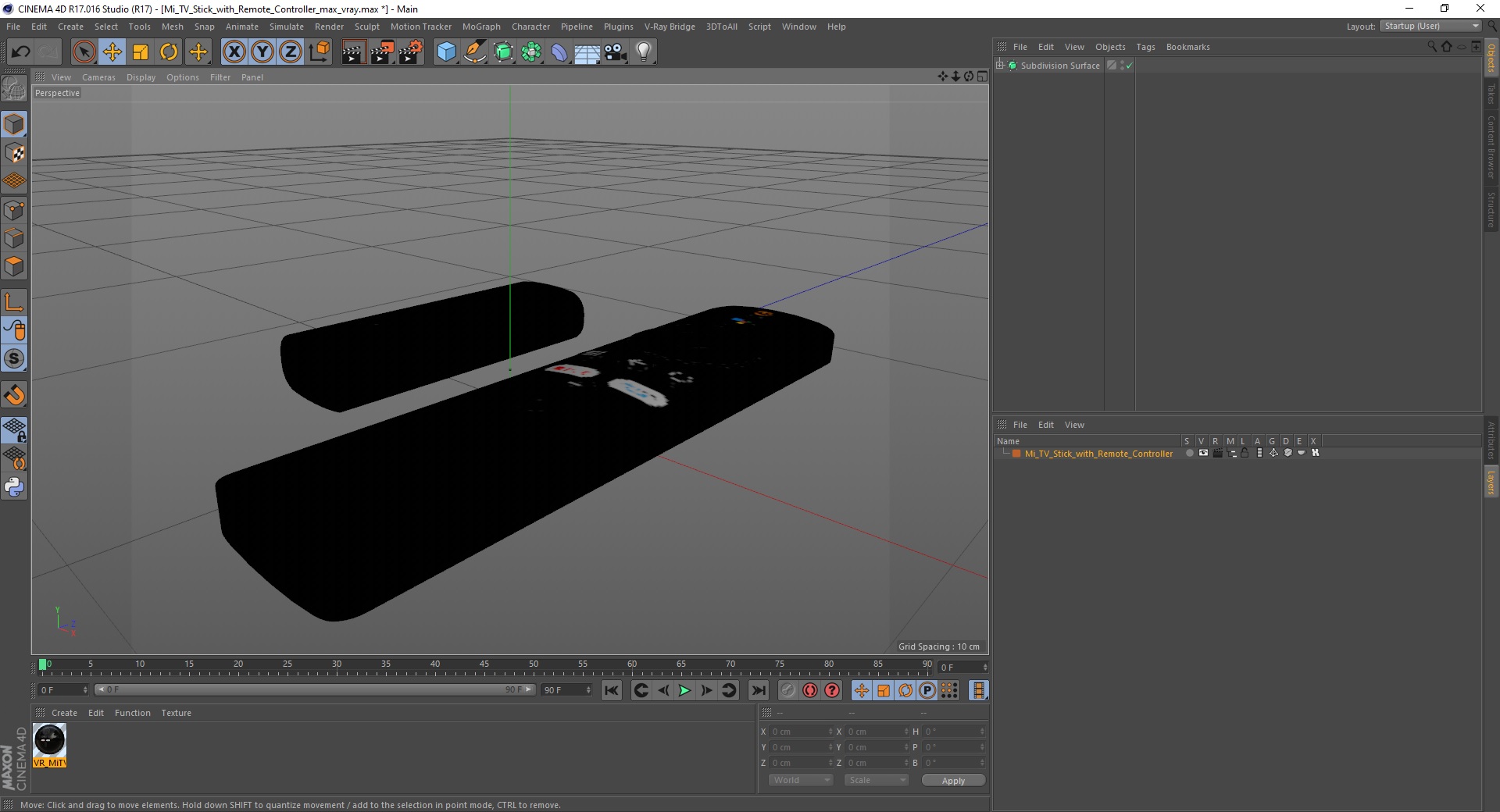The width and height of the screenshot is (1500, 812).
Task: Click the orange layer color swatch
Action: coord(1016,454)
